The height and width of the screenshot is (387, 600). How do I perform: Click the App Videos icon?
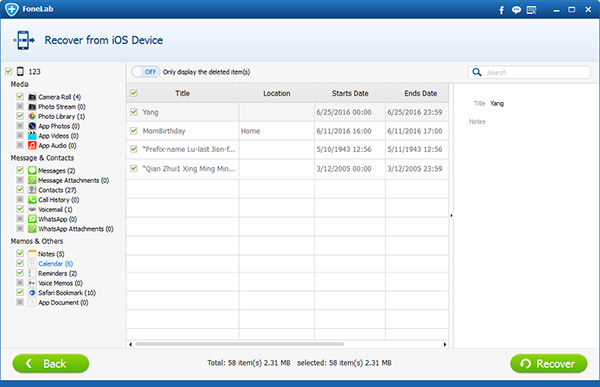[32, 136]
